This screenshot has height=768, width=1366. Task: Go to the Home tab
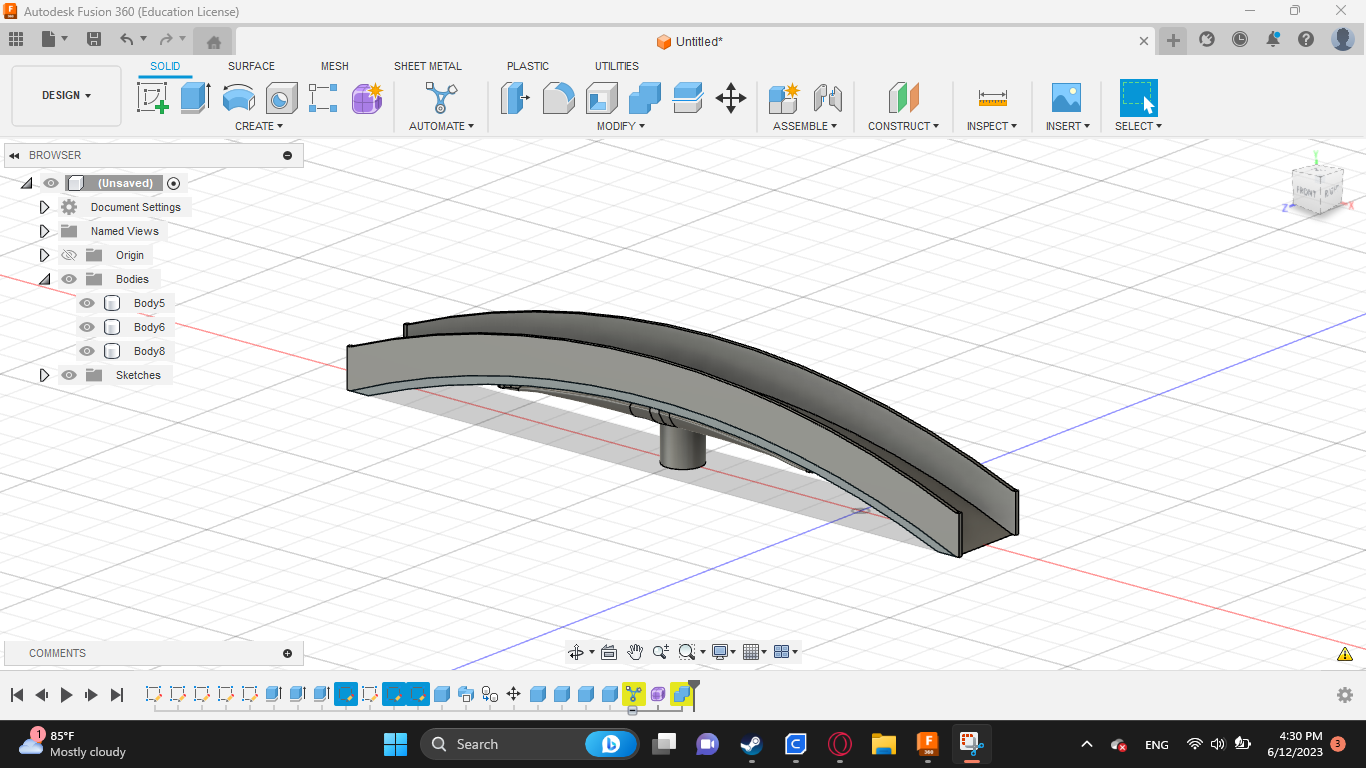(213, 41)
